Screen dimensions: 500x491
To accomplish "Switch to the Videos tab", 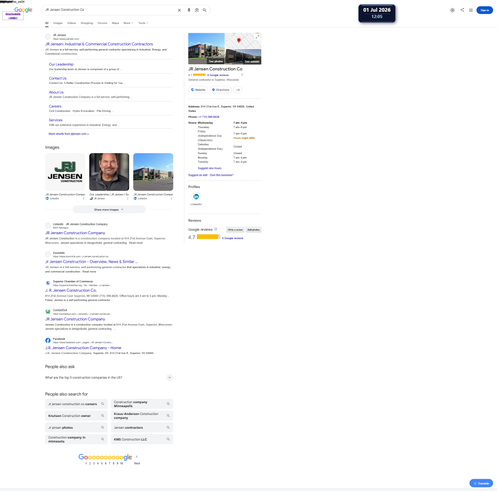I will pyautogui.click(x=71, y=23).
